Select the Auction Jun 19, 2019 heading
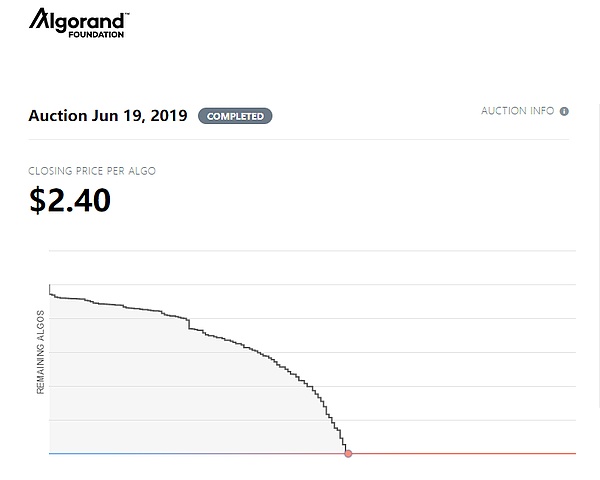Image resolution: width=600 pixels, height=480 pixels. pos(108,116)
